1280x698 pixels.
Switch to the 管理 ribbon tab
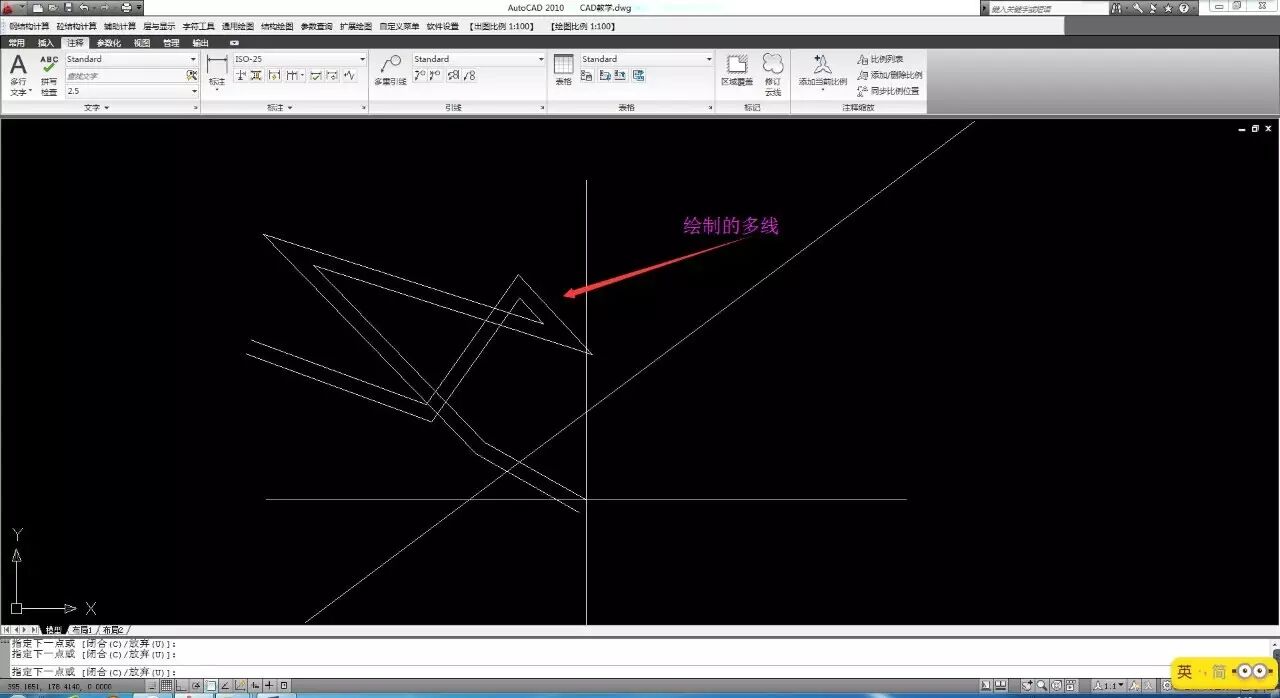pyautogui.click(x=171, y=43)
